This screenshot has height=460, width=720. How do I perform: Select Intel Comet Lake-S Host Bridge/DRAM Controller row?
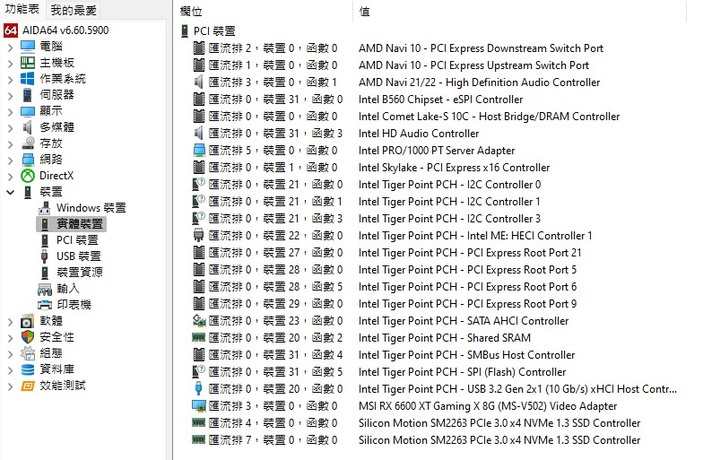[x=406, y=116]
